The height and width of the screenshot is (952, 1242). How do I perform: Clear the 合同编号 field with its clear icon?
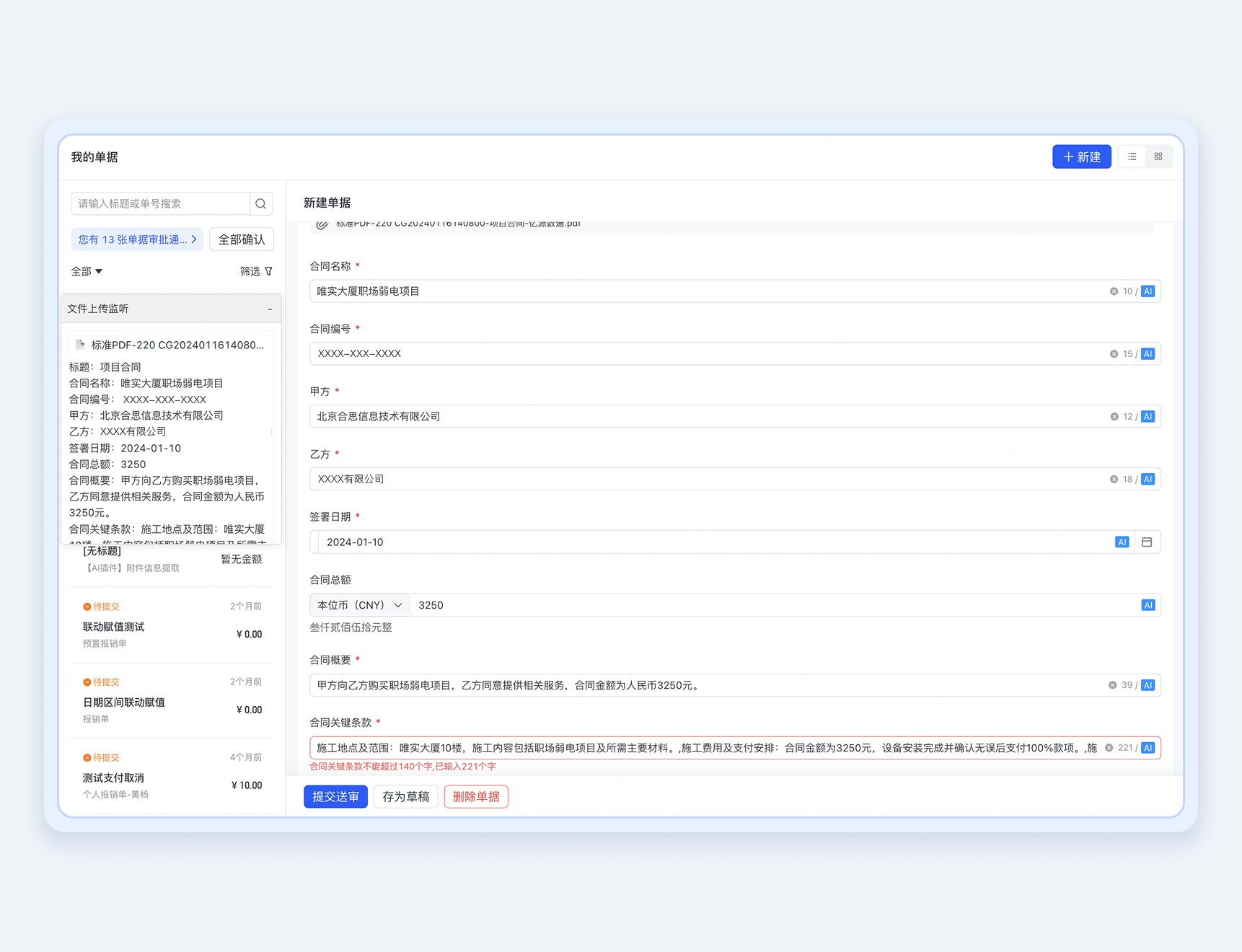(1114, 354)
